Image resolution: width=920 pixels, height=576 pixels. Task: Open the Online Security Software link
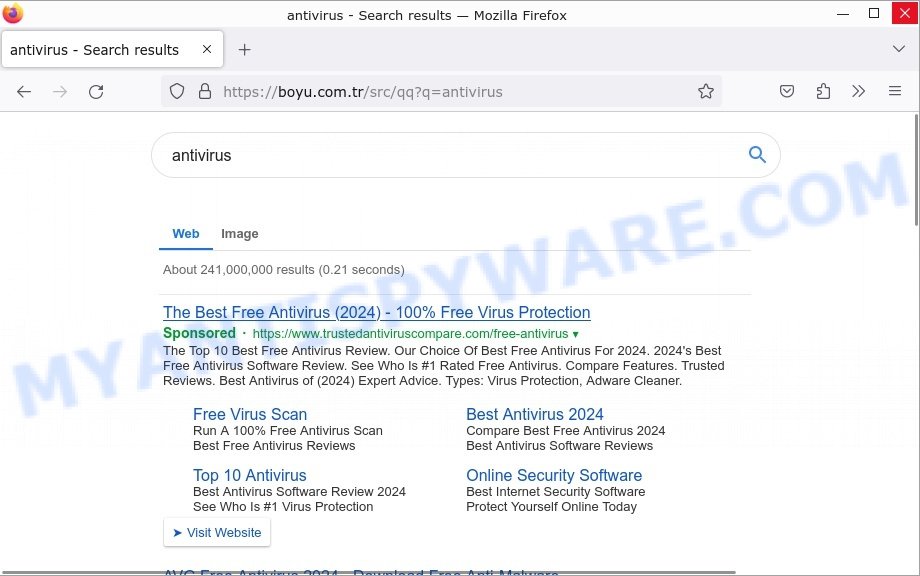(x=554, y=475)
